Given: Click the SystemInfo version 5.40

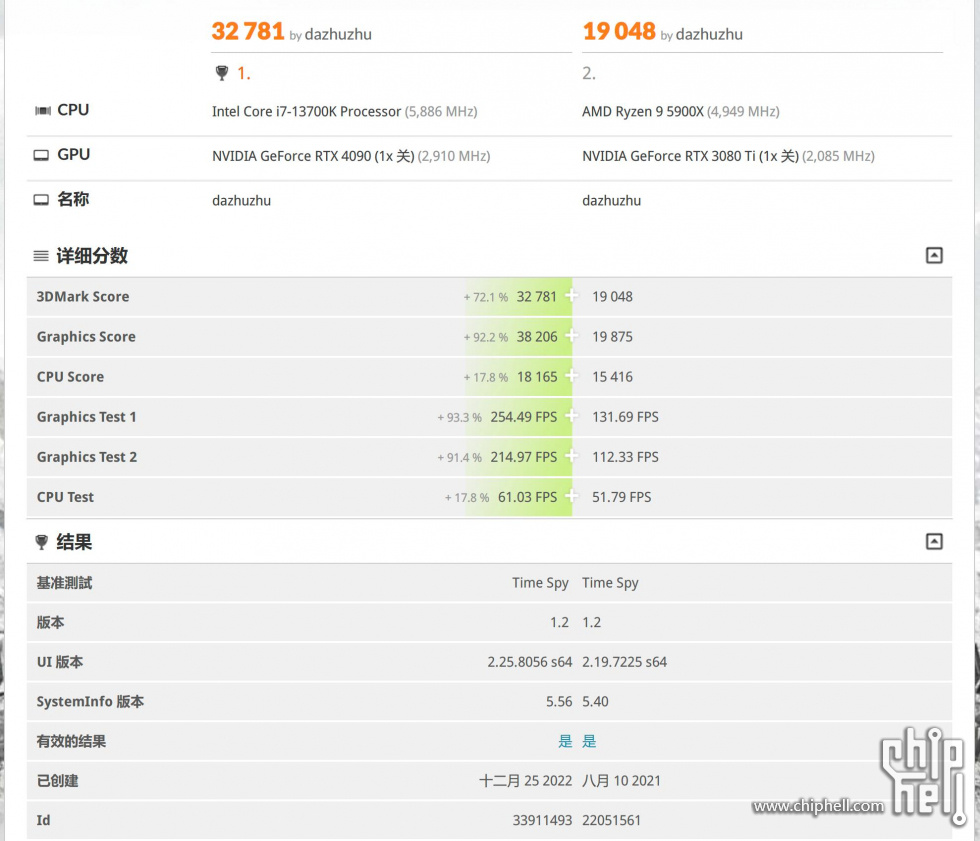Looking at the screenshot, I should 596,702.
